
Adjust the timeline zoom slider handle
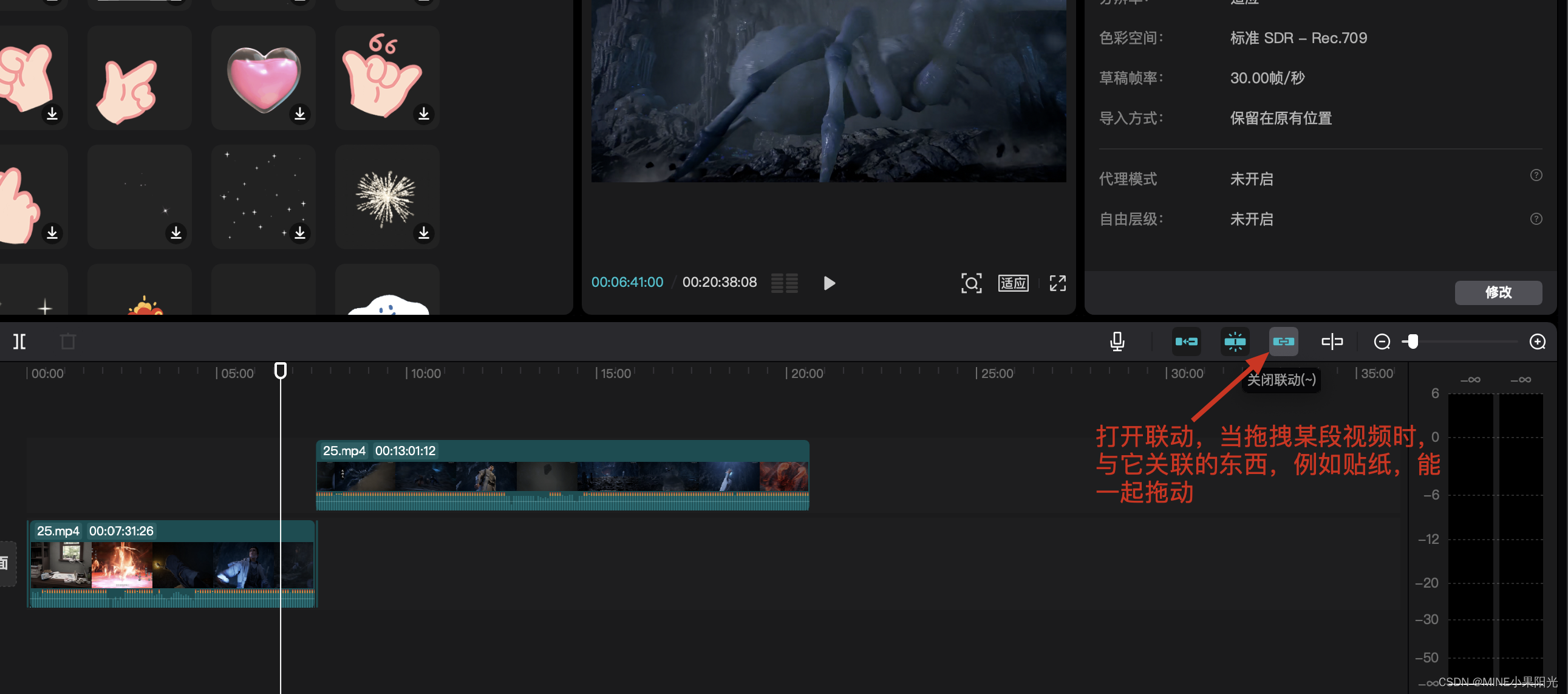(1413, 341)
